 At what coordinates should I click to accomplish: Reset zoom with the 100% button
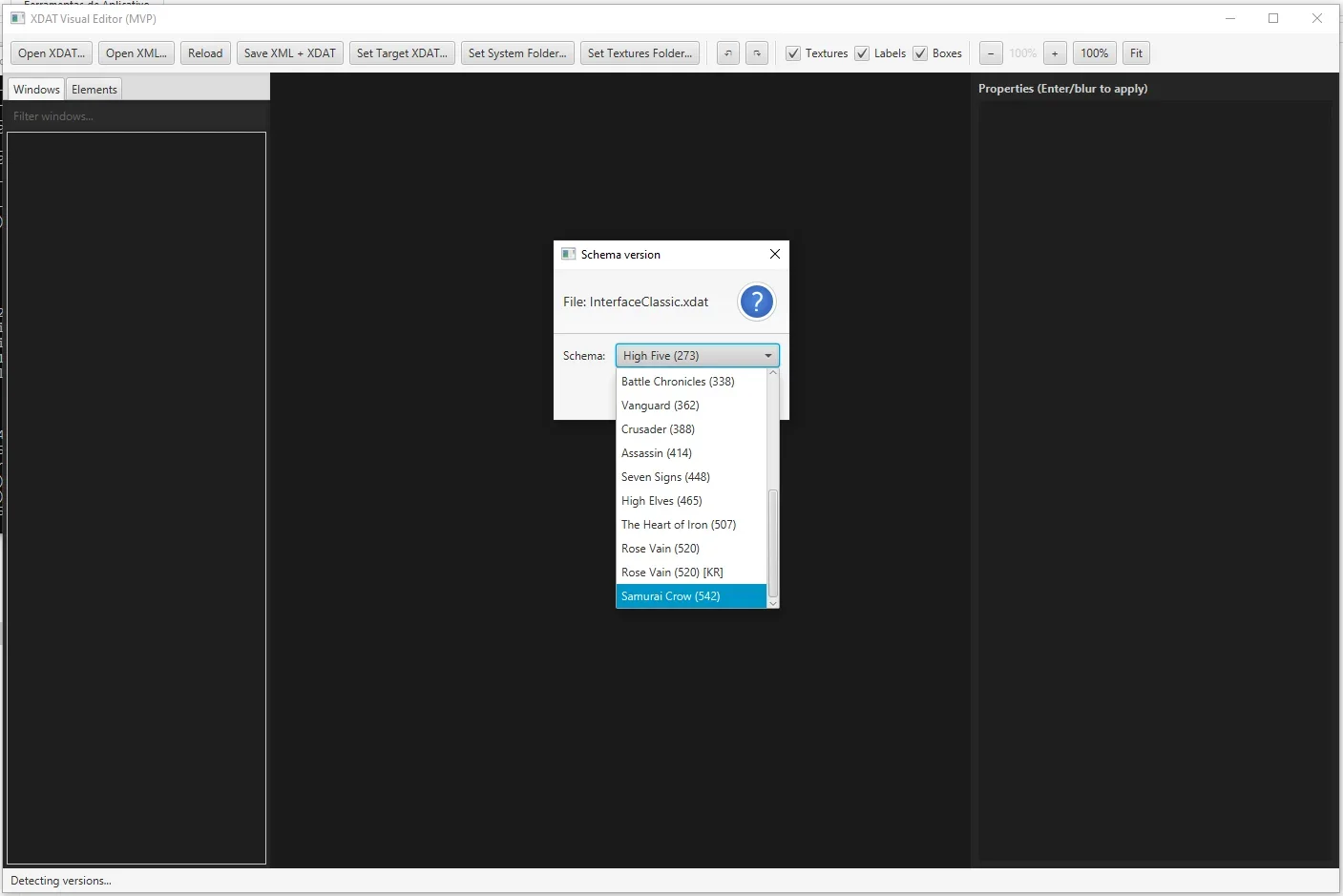coord(1095,53)
